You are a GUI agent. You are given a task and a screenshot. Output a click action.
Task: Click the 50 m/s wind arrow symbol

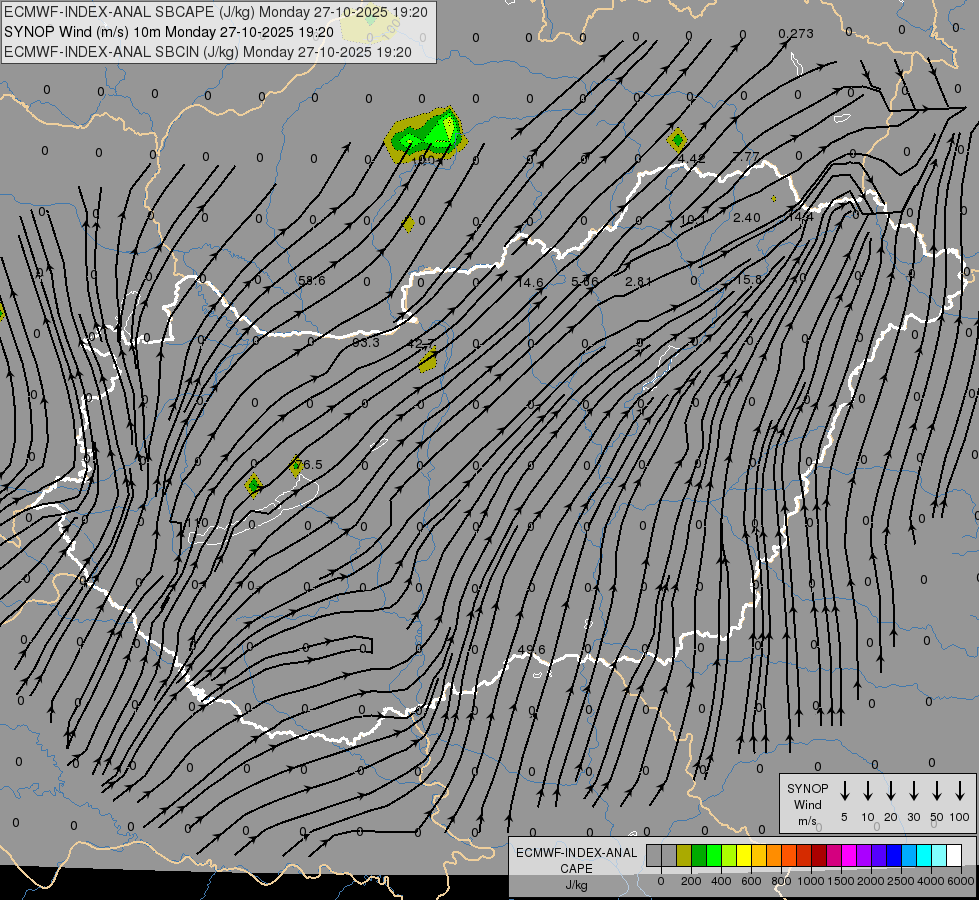pos(937,791)
